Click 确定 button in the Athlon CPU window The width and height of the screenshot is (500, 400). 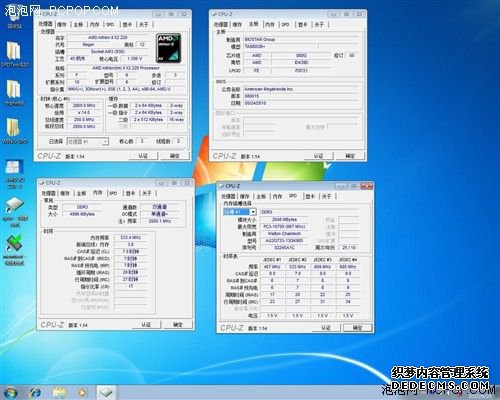pyautogui.click(x=174, y=156)
